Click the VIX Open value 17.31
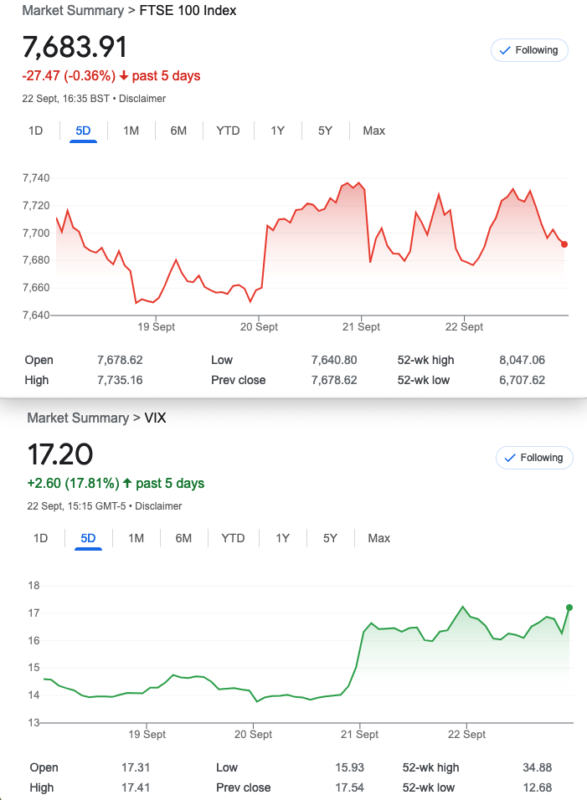The image size is (587, 800). 136,767
